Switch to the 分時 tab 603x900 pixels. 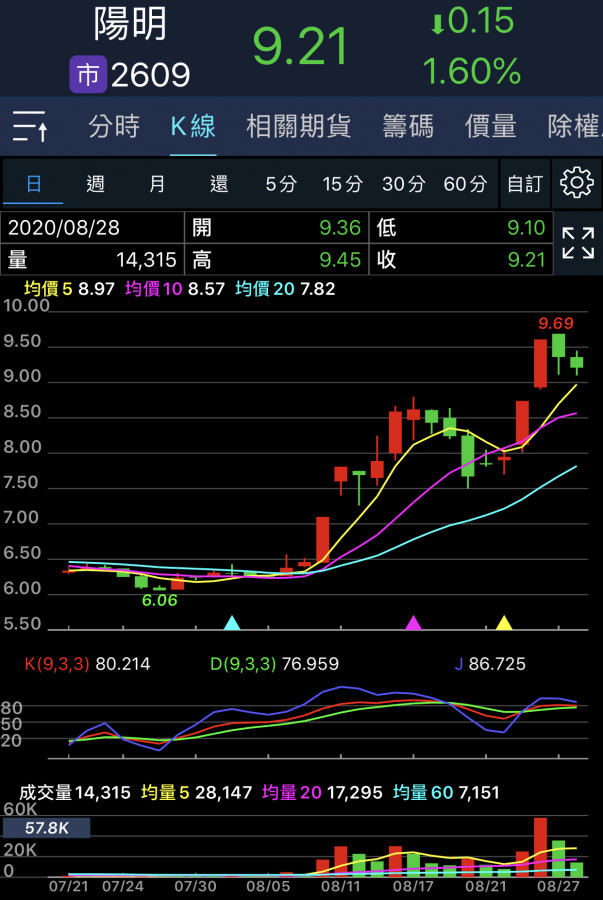tap(114, 126)
